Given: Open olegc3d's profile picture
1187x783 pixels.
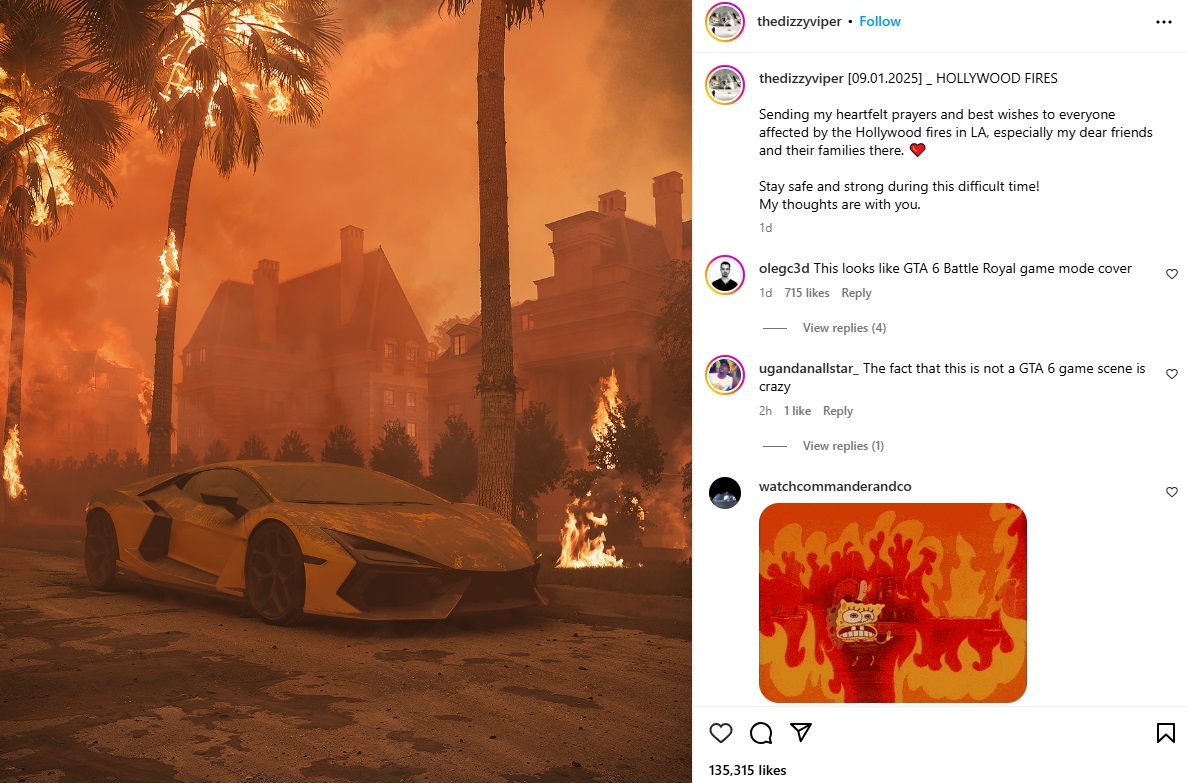Looking at the screenshot, I should pos(724,274).
